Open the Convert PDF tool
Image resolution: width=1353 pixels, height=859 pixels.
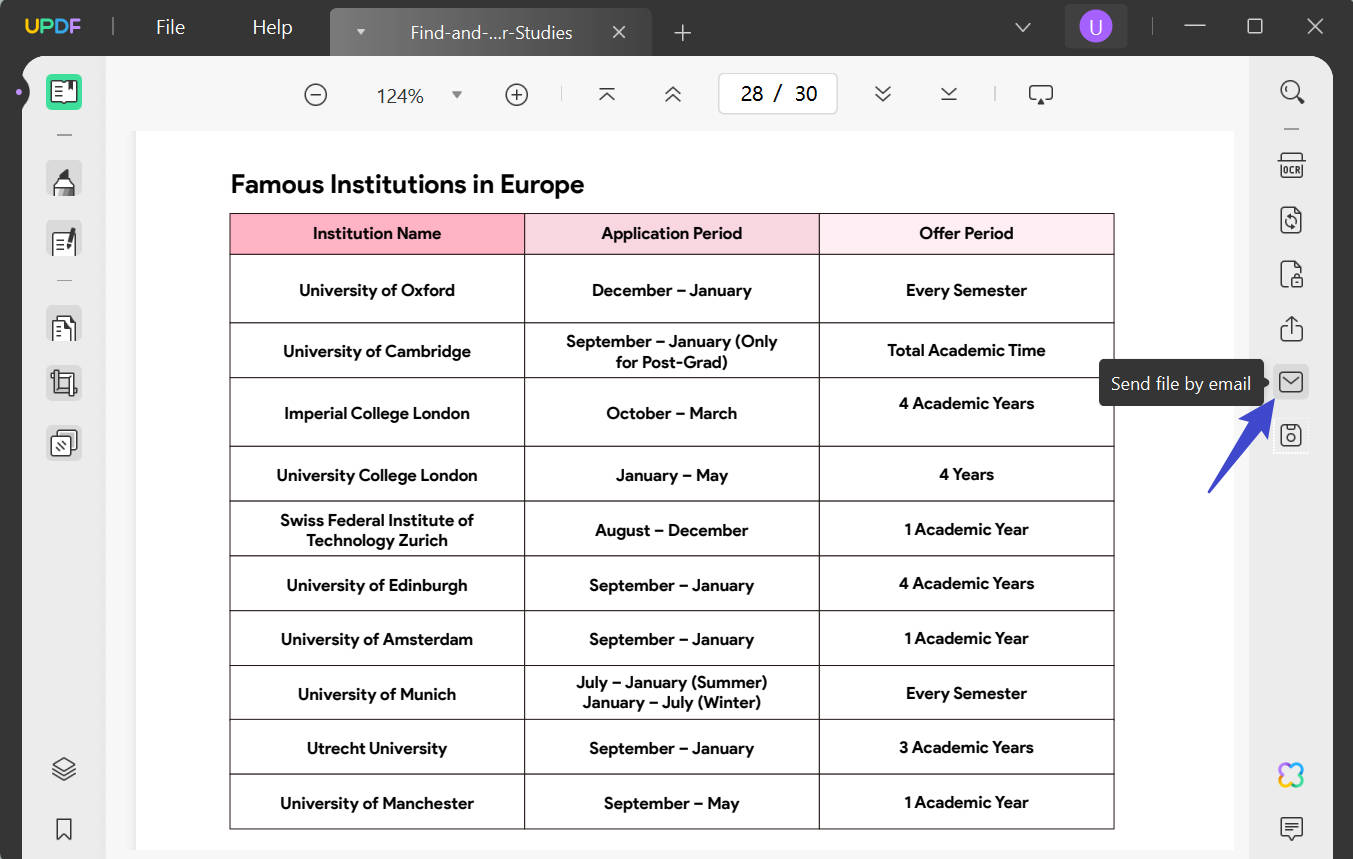(1292, 220)
